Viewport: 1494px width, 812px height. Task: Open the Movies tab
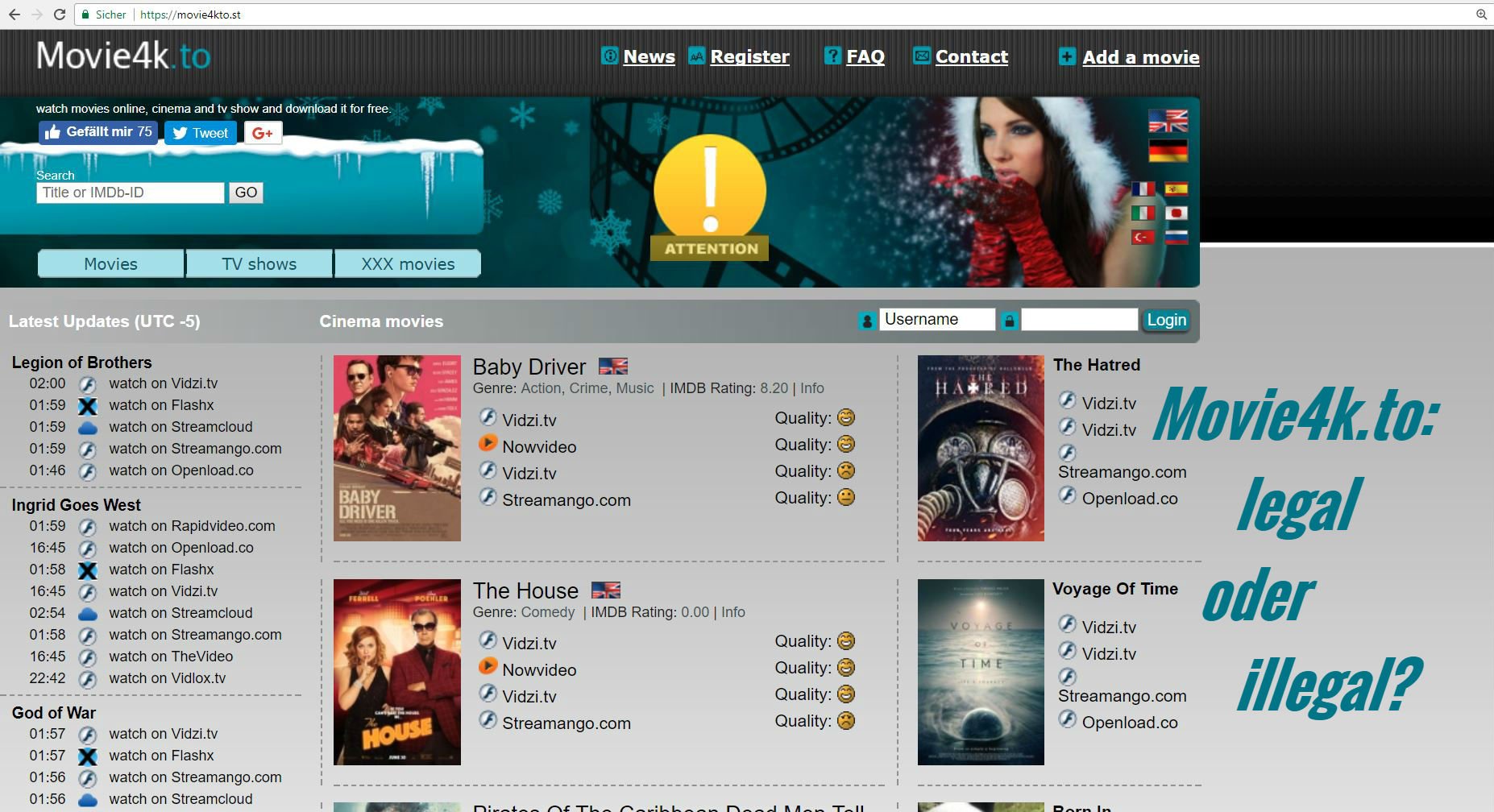110,263
